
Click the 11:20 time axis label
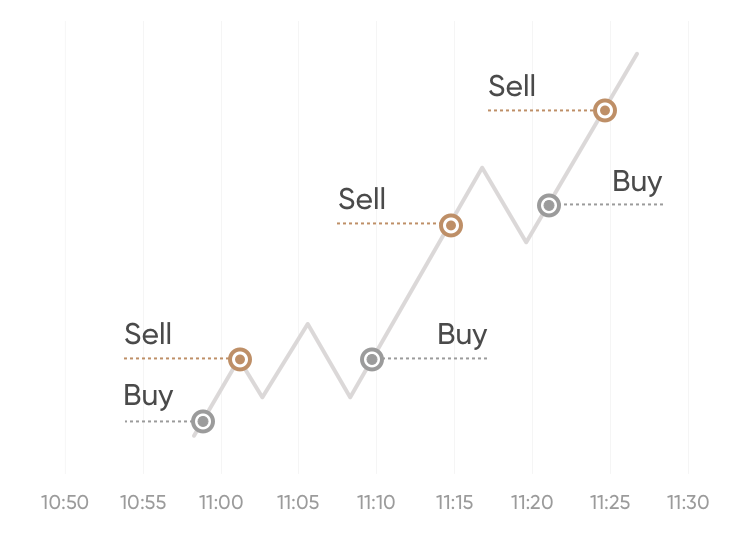point(532,502)
